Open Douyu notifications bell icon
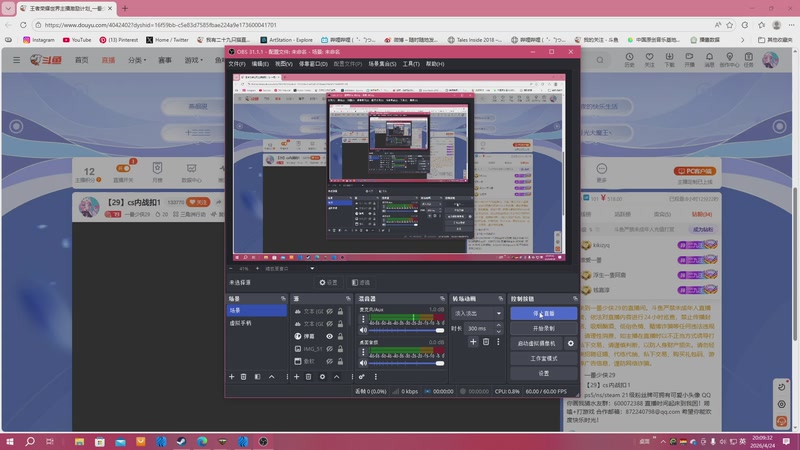800x450 pixels. pos(709,59)
